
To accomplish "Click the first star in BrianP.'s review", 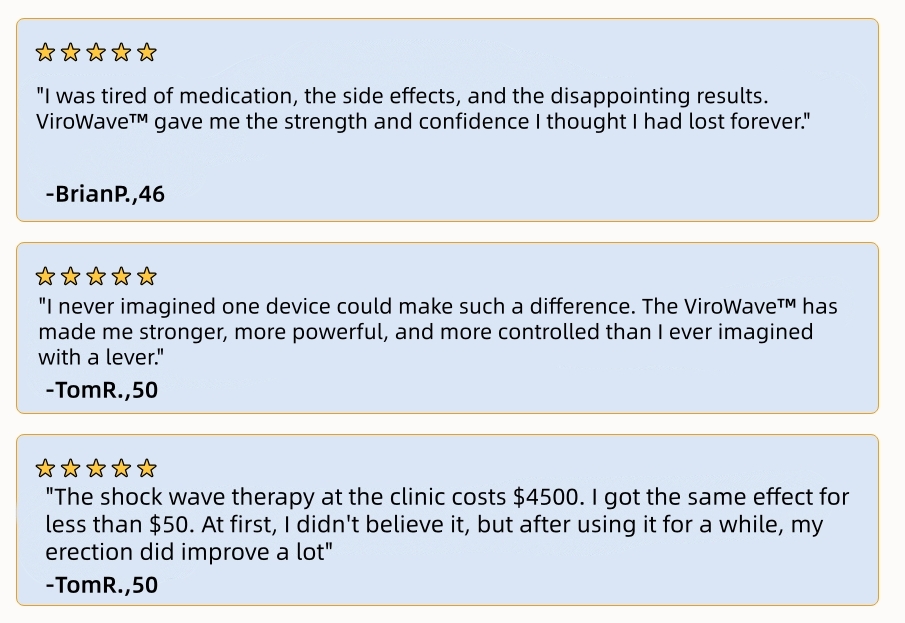I will click(45, 52).
